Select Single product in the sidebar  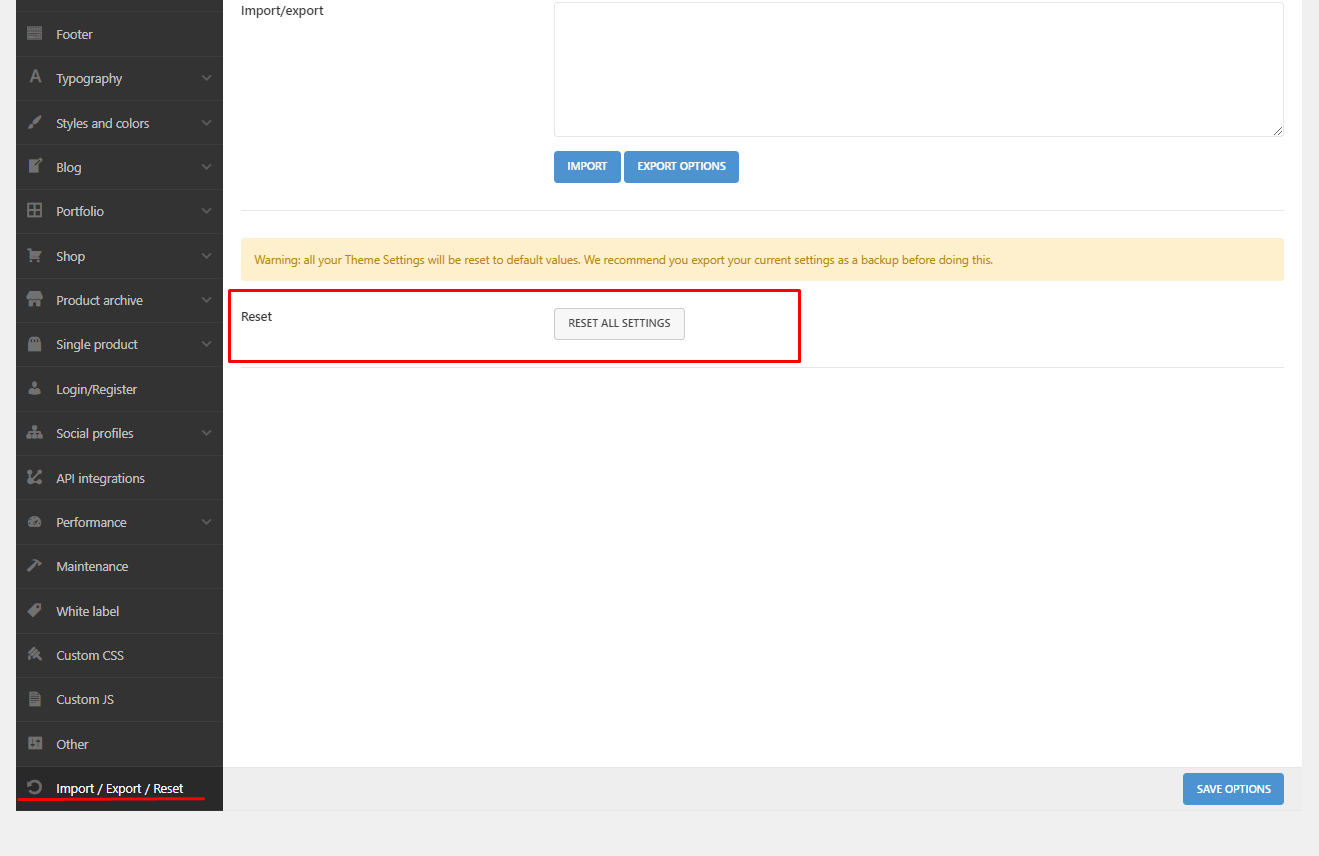119,344
